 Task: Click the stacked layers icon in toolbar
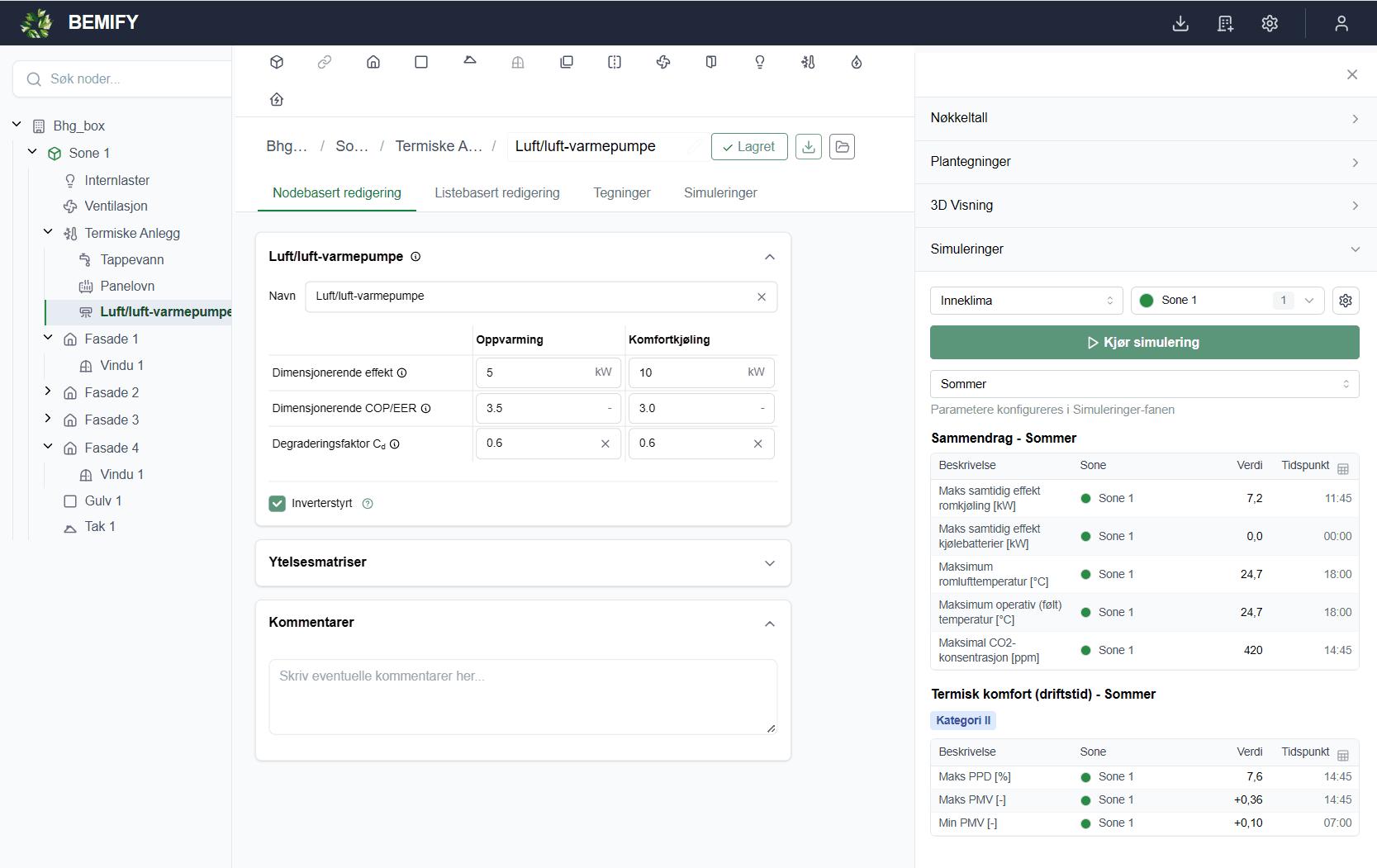tap(567, 62)
